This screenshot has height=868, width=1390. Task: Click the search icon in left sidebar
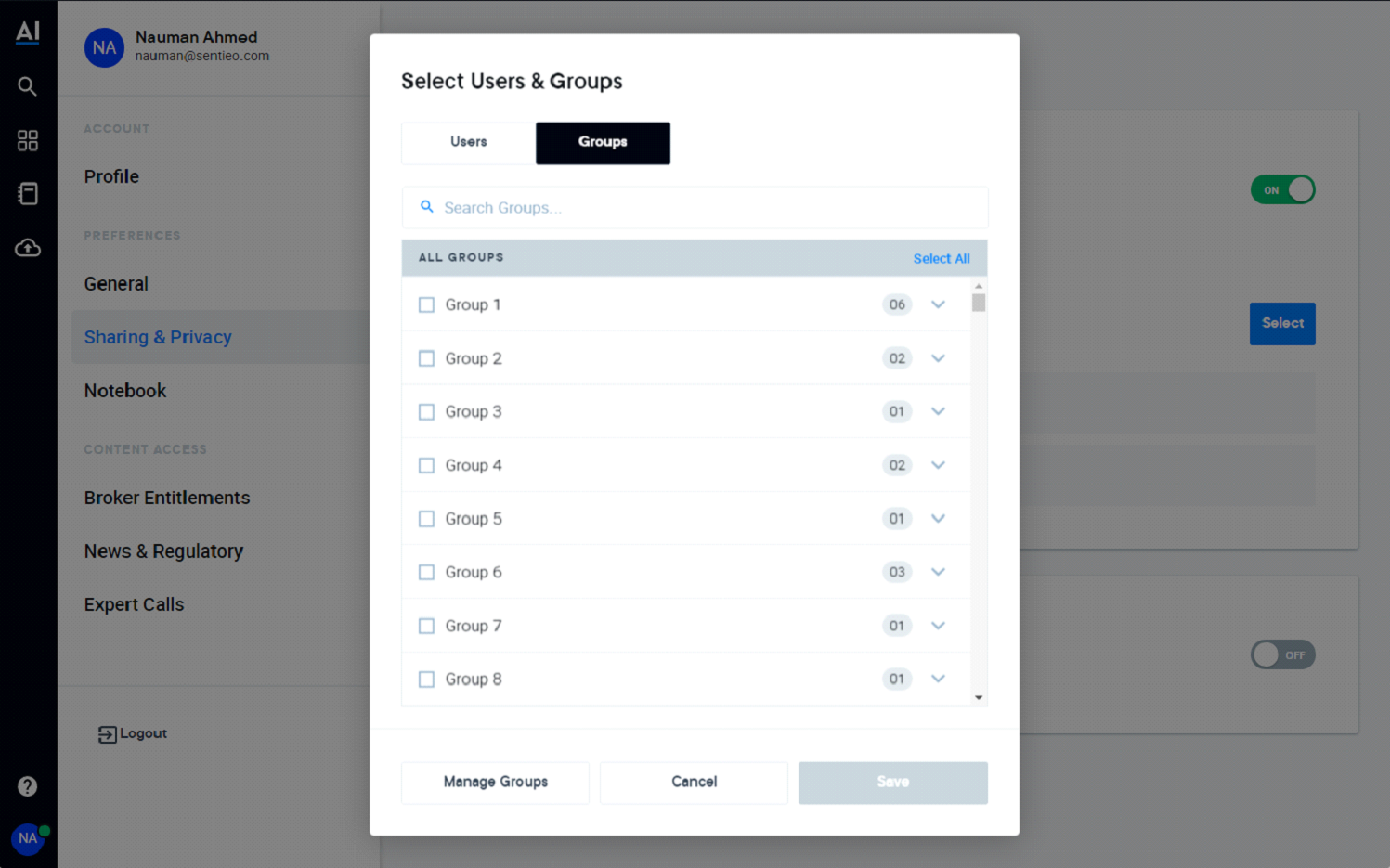tap(28, 86)
